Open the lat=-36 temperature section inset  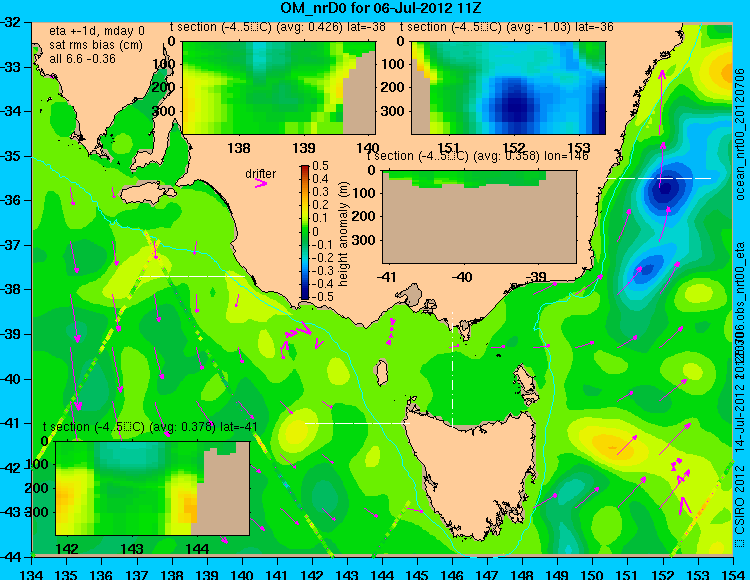pos(508,88)
